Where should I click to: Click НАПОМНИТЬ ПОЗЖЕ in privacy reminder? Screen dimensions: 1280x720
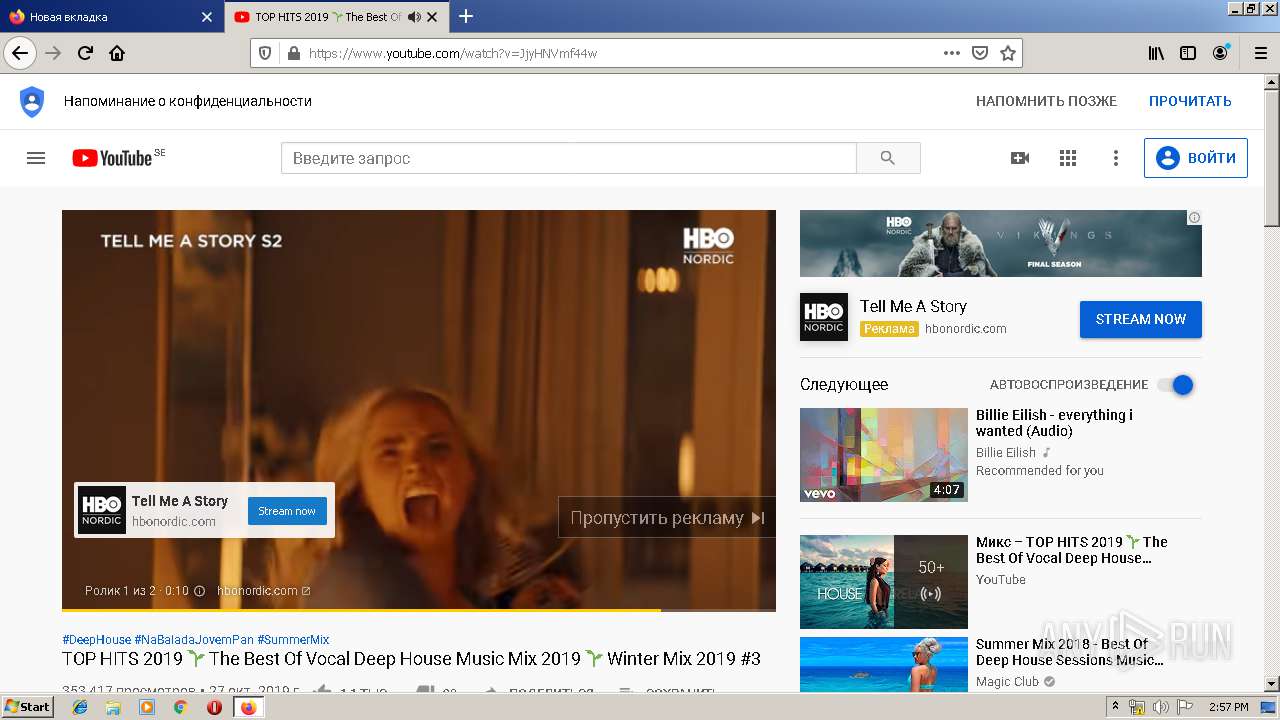[1046, 101]
